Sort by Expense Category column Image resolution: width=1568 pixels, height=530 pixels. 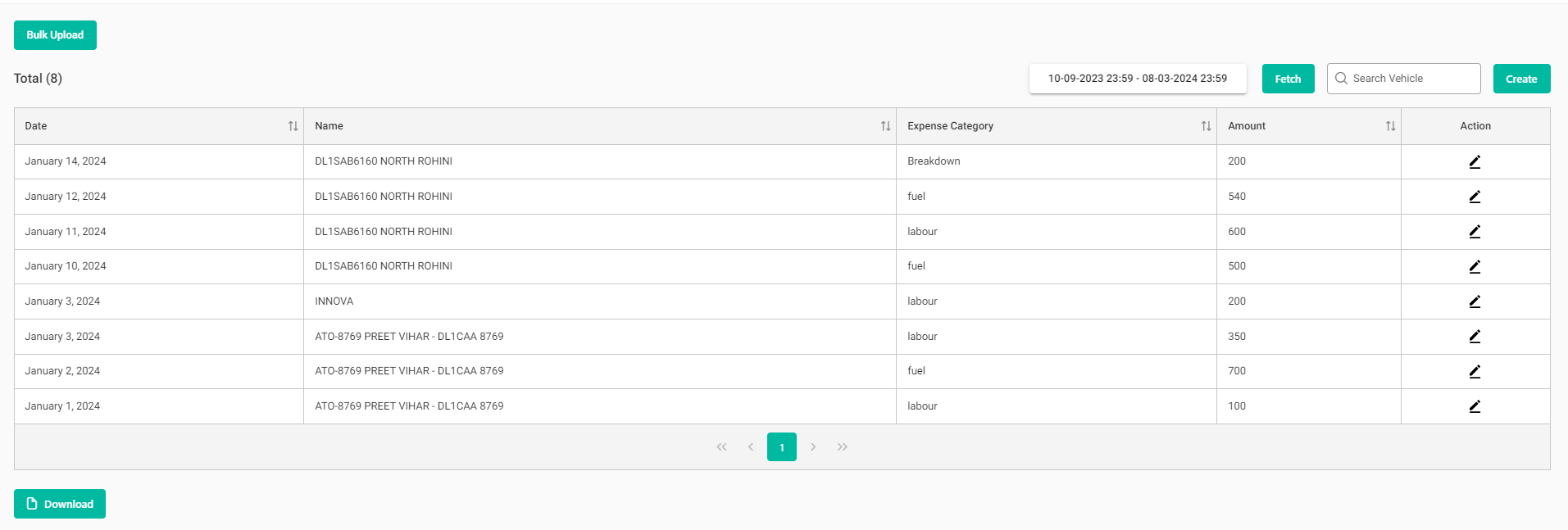tap(1206, 126)
